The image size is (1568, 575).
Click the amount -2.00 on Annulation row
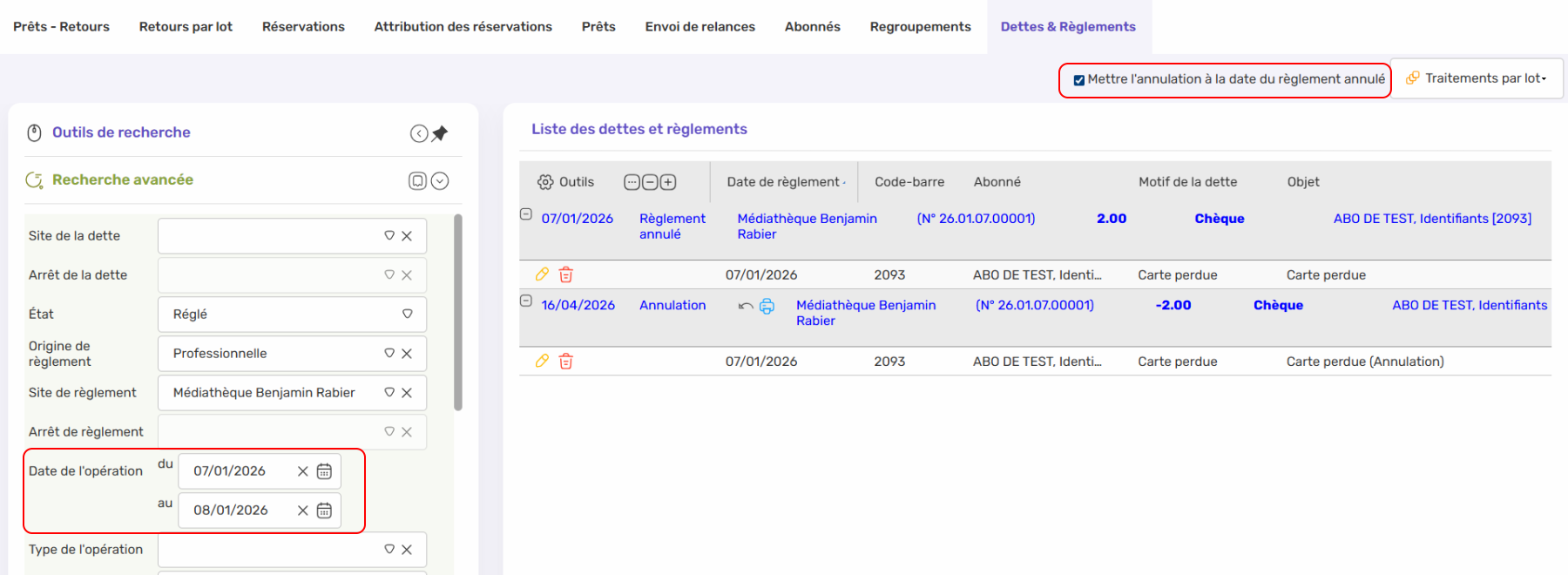tap(1173, 305)
